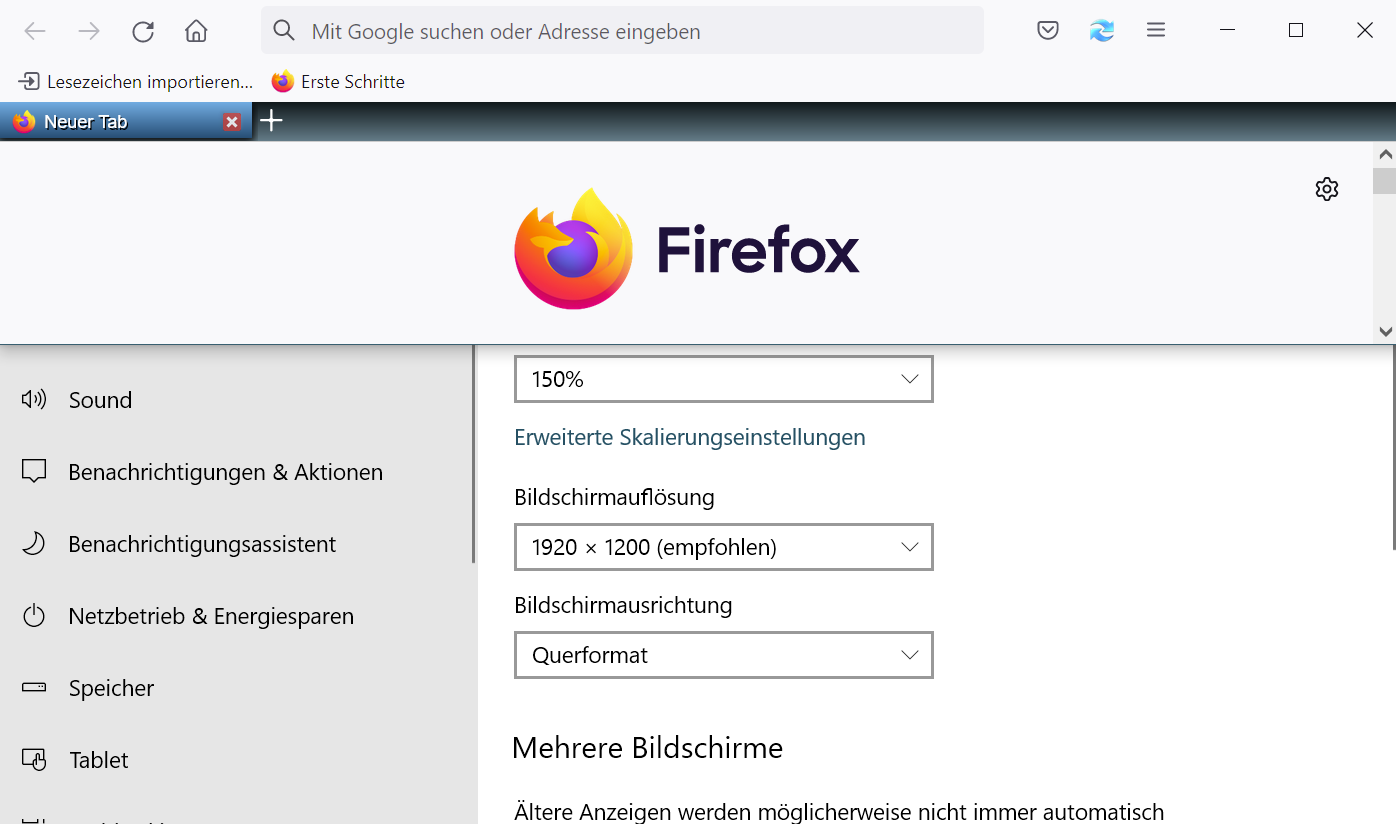Viewport: 1396px width, 824px height.
Task: Open Benachrichtigungen & Aktionen settings
Action: (225, 472)
